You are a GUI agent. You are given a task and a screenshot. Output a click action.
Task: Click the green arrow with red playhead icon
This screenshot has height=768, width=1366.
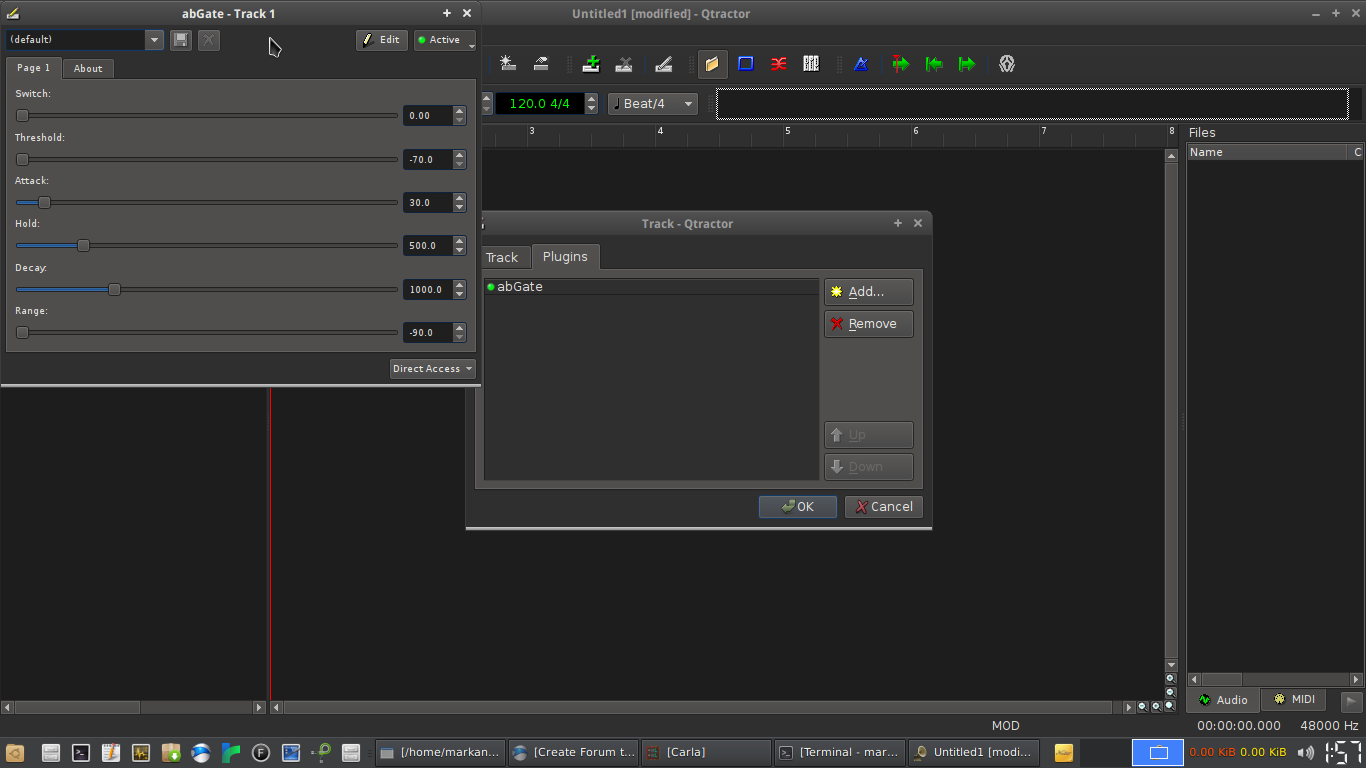(901, 64)
